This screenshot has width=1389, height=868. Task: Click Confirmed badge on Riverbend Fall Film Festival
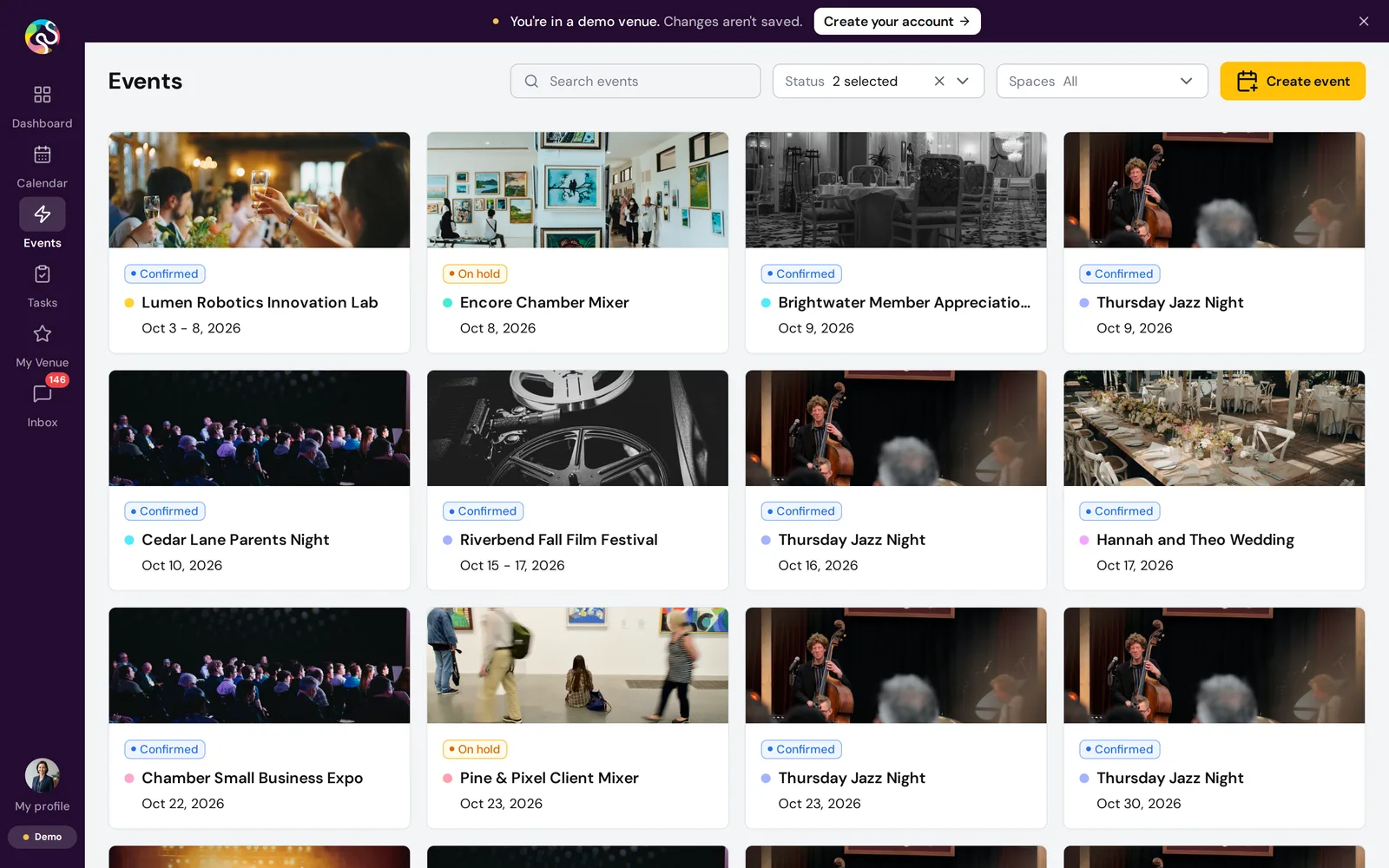click(x=483, y=512)
